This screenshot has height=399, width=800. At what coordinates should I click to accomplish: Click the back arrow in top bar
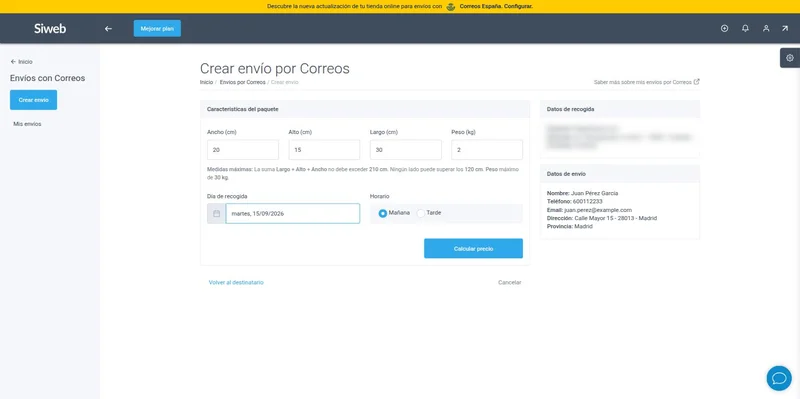(x=108, y=29)
